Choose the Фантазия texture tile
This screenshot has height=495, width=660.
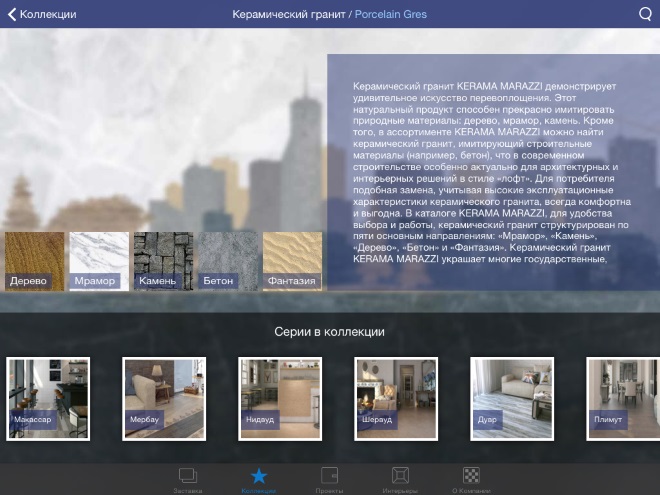tap(292, 261)
